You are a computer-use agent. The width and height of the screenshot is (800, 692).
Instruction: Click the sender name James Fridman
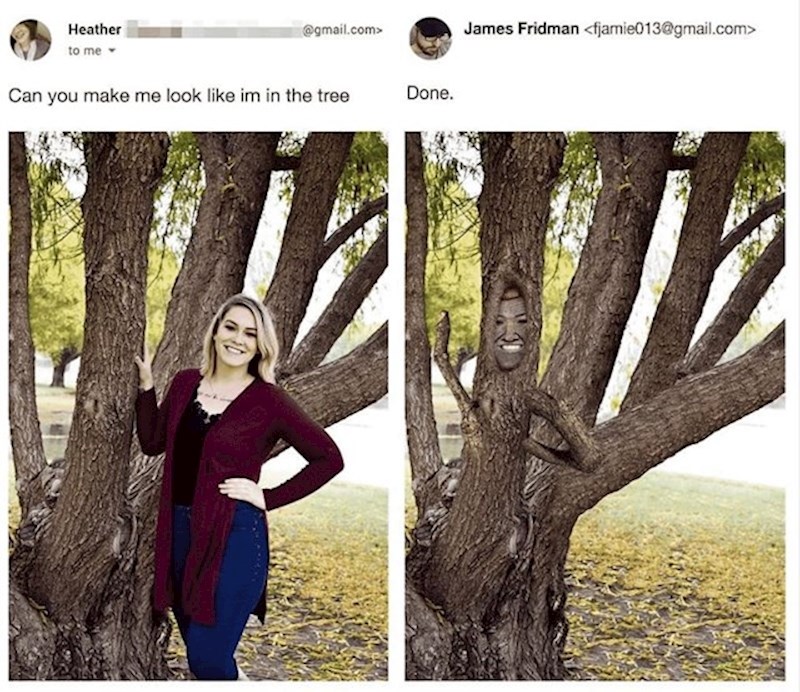521,29
